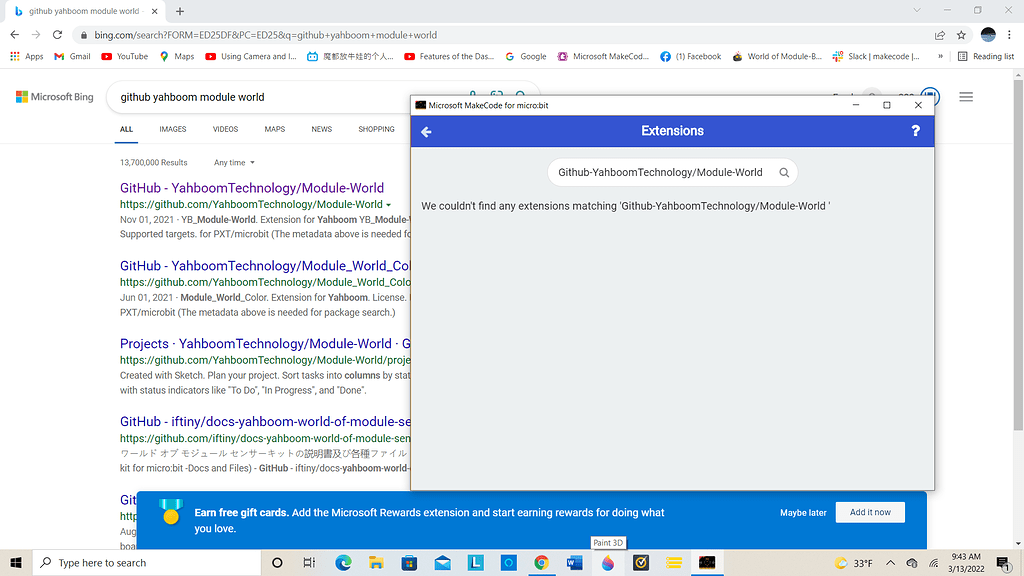Viewport: 1024px width, 576px height.
Task: Open Windows Start menu
Action: pyautogui.click(x=16, y=562)
